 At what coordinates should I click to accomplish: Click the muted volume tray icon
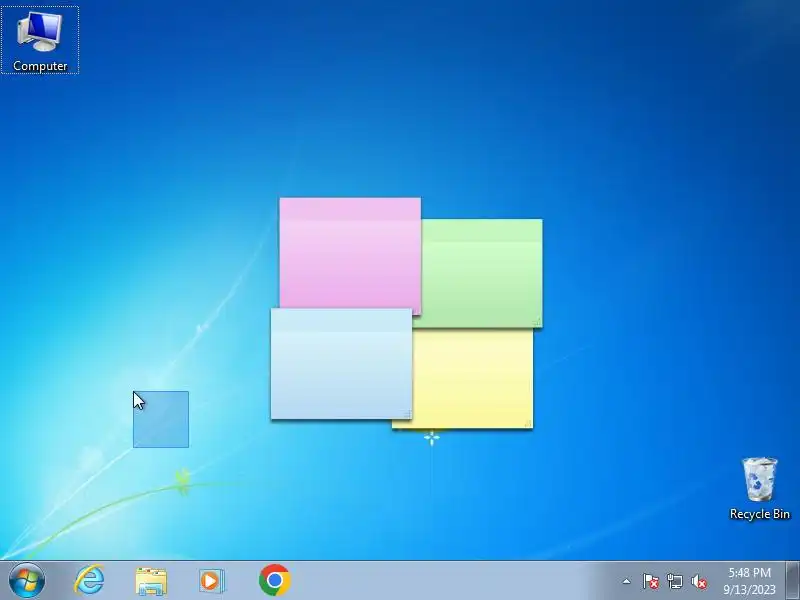[x=698, y=581]
